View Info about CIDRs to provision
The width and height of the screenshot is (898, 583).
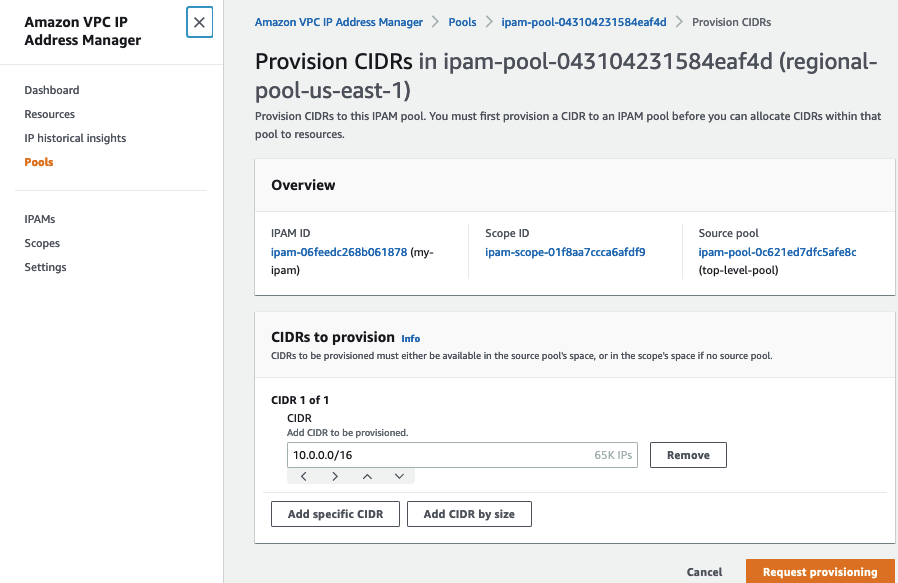410,338
